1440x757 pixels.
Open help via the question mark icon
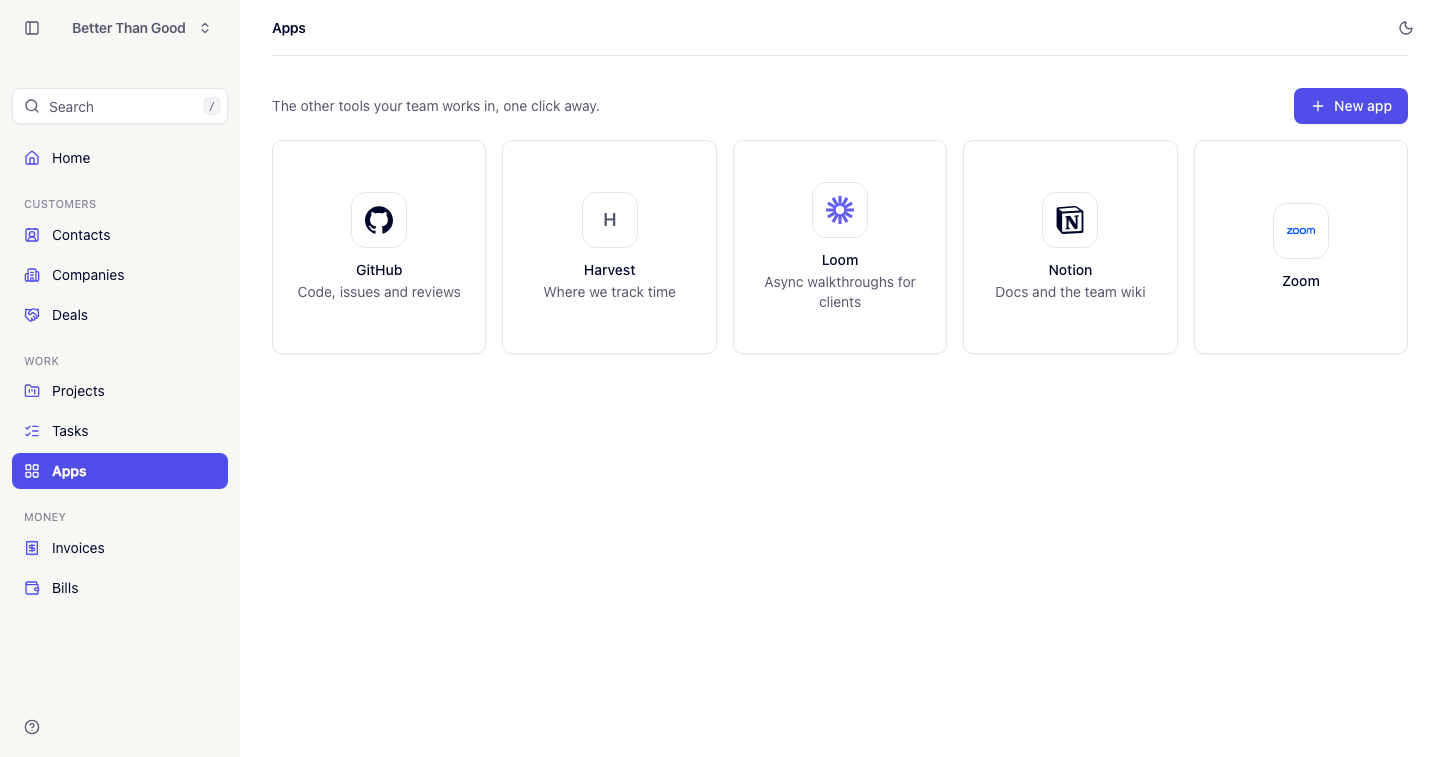pyautogui.click(x=32, y=727)
